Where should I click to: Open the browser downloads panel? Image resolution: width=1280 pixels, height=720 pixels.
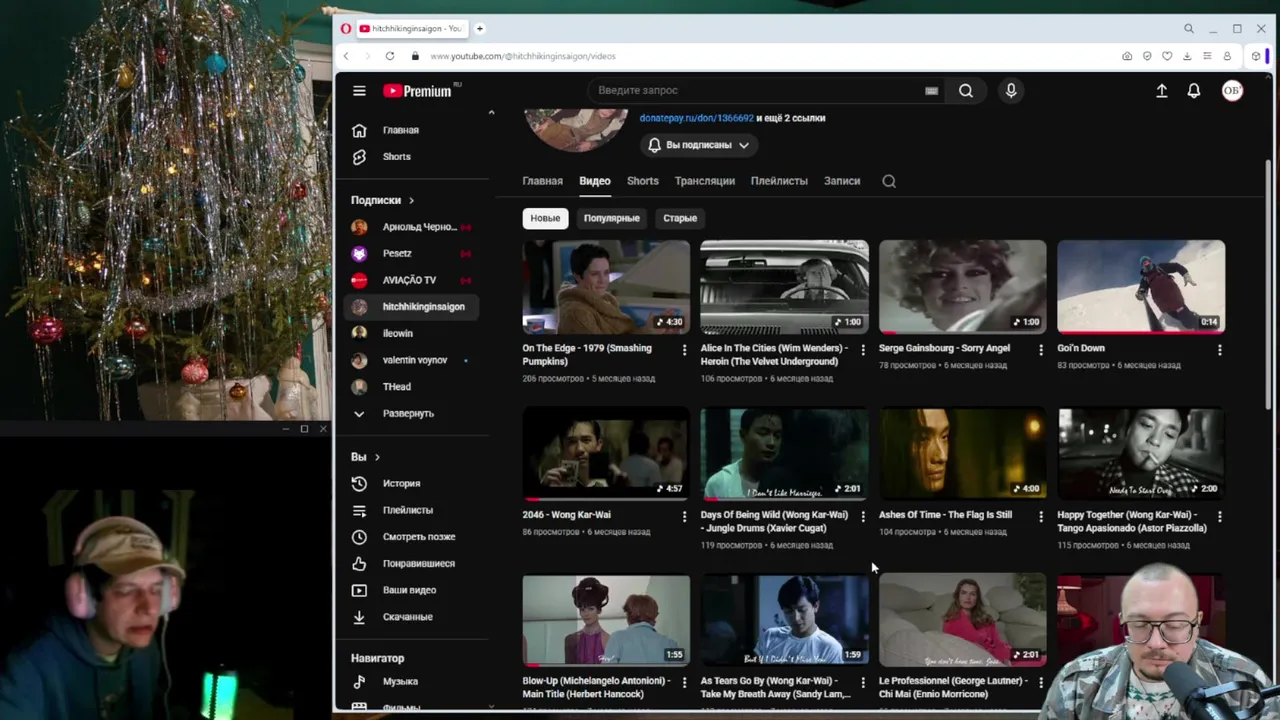coord(1187,56)
